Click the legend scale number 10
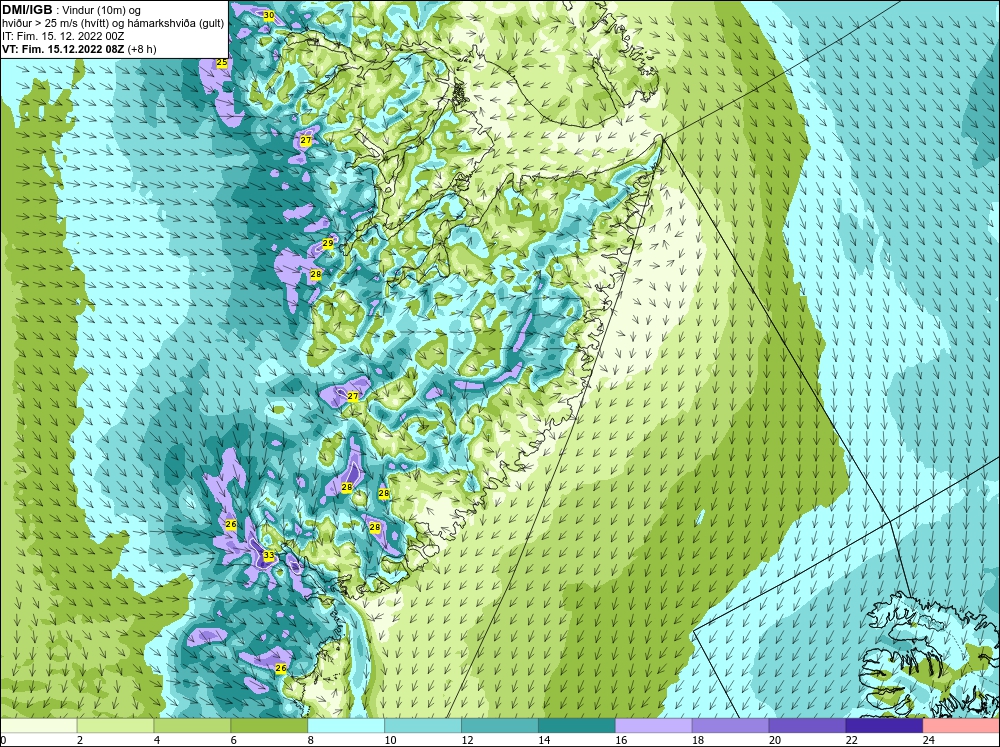Image resolution: width=1000 pixels, height=747 pixels. (x=390, y=740)
